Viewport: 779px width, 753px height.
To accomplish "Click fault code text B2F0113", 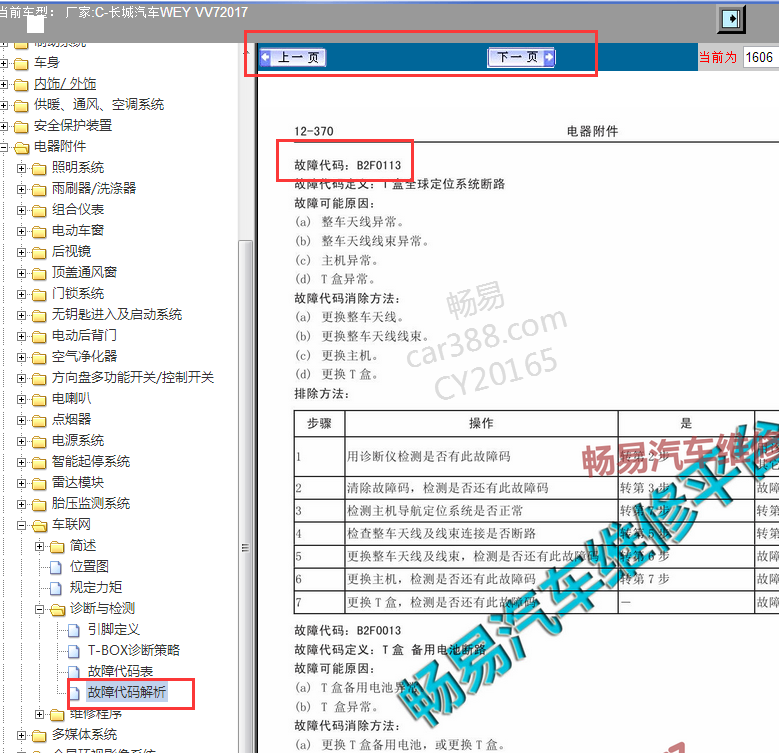I will pos(379,165).
